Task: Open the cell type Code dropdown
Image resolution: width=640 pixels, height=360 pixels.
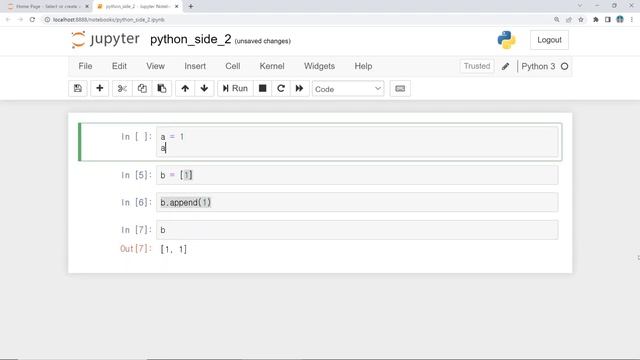Action: click(x=348, y=89)
